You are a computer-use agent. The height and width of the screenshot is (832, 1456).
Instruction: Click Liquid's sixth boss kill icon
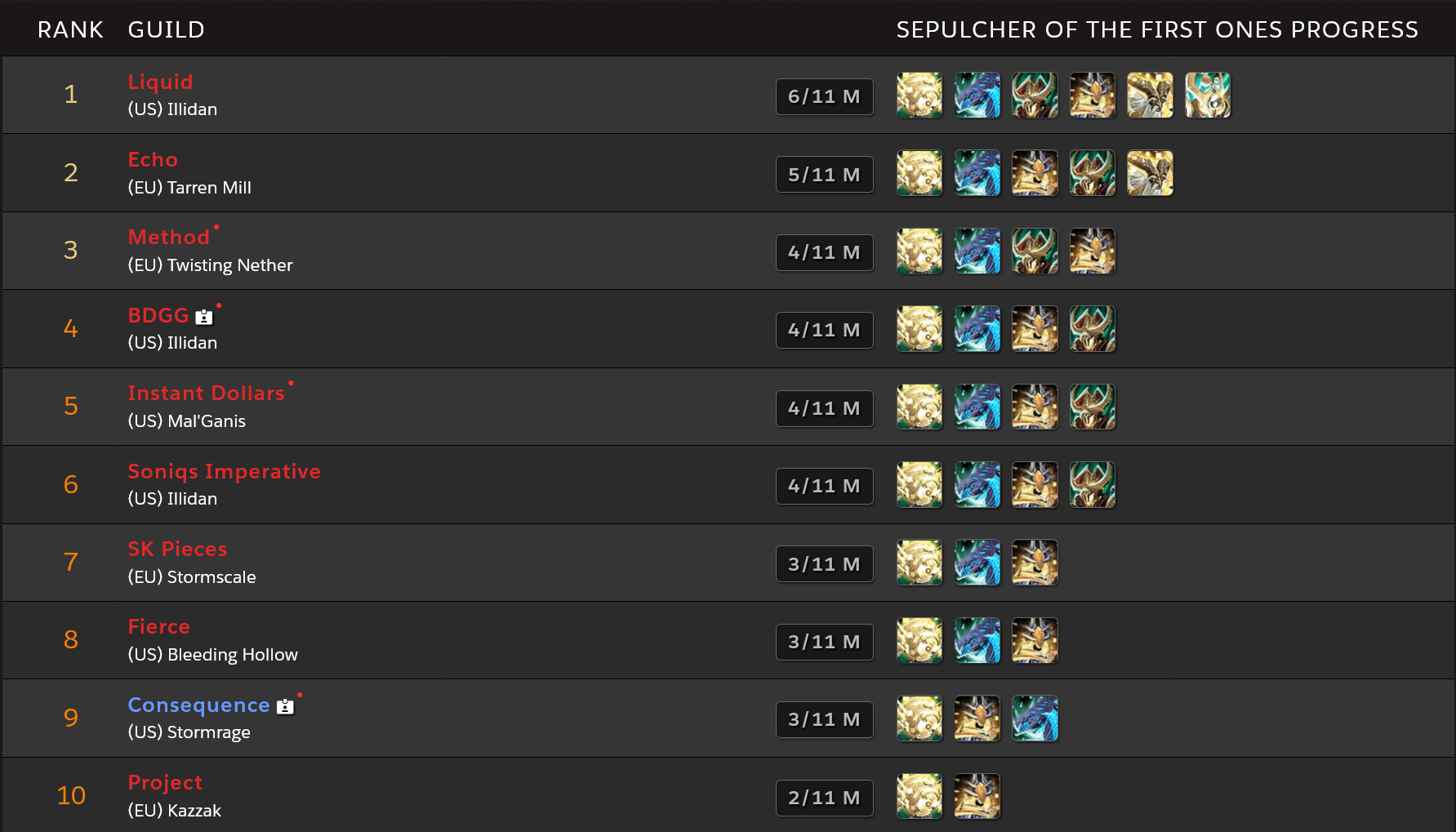(1208, 95)
